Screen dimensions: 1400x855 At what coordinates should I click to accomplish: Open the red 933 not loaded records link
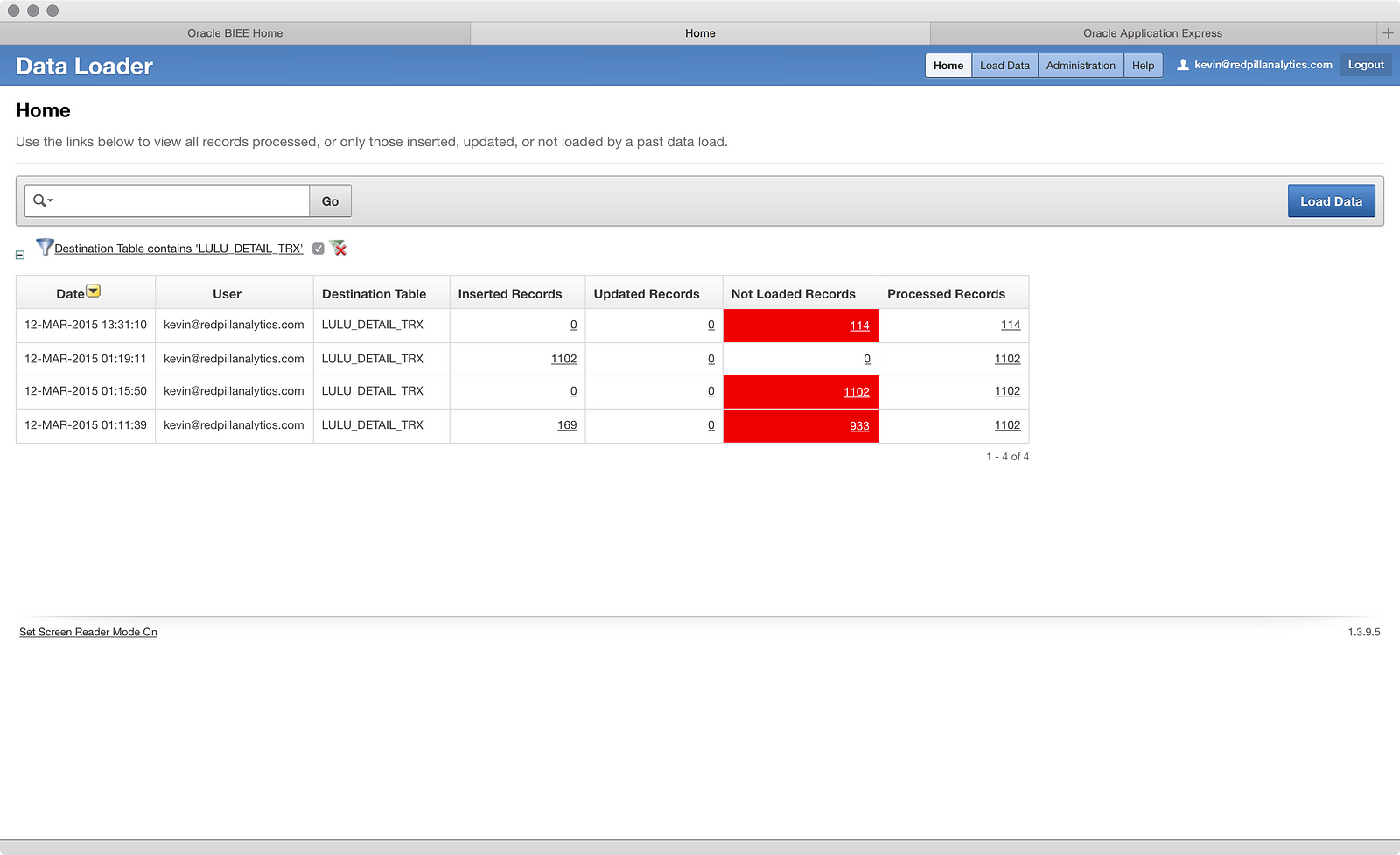click(859, 426)
